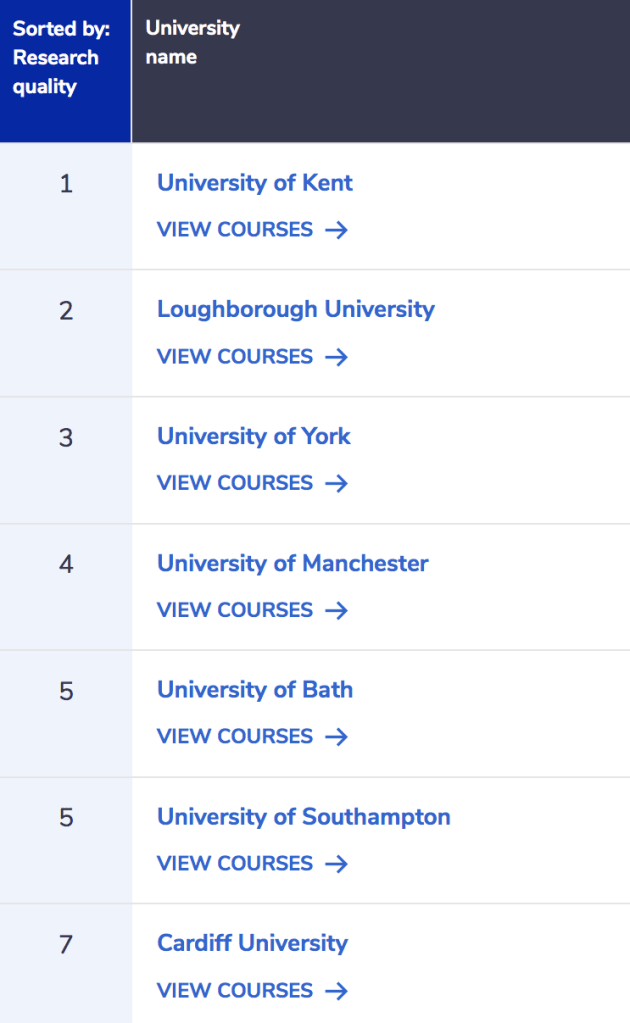Open the University of Bath link
Image resolution: width=630 pixels, height=1023 pixels.
click(x=255, y=690)
